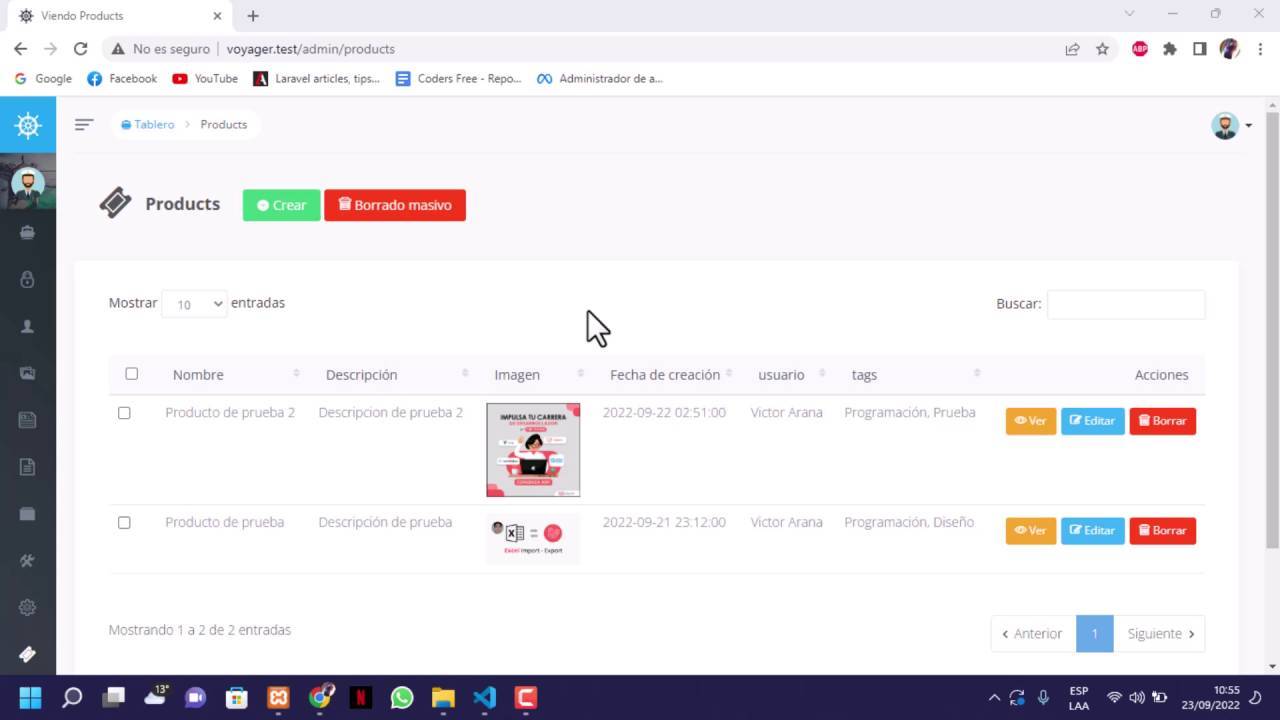Go to Tablero breadcrumb link

(154, 124)
